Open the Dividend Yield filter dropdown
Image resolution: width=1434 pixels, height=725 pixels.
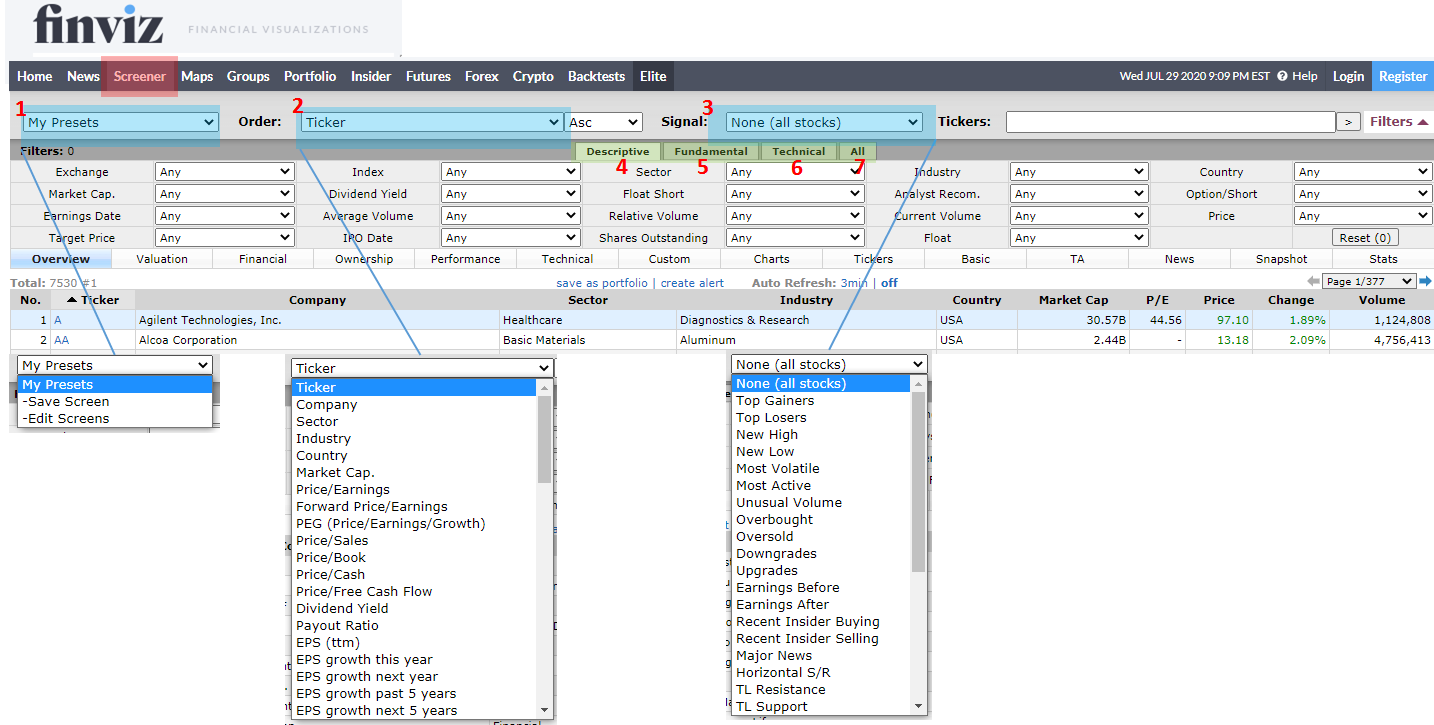point(510,194)
